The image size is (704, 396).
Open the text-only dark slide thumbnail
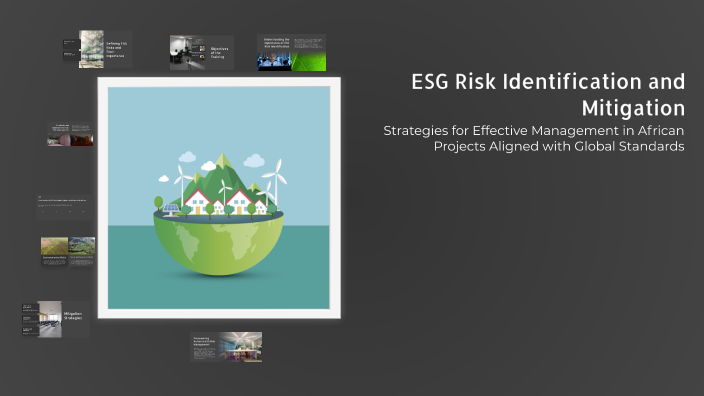click(x=64, y=207)
